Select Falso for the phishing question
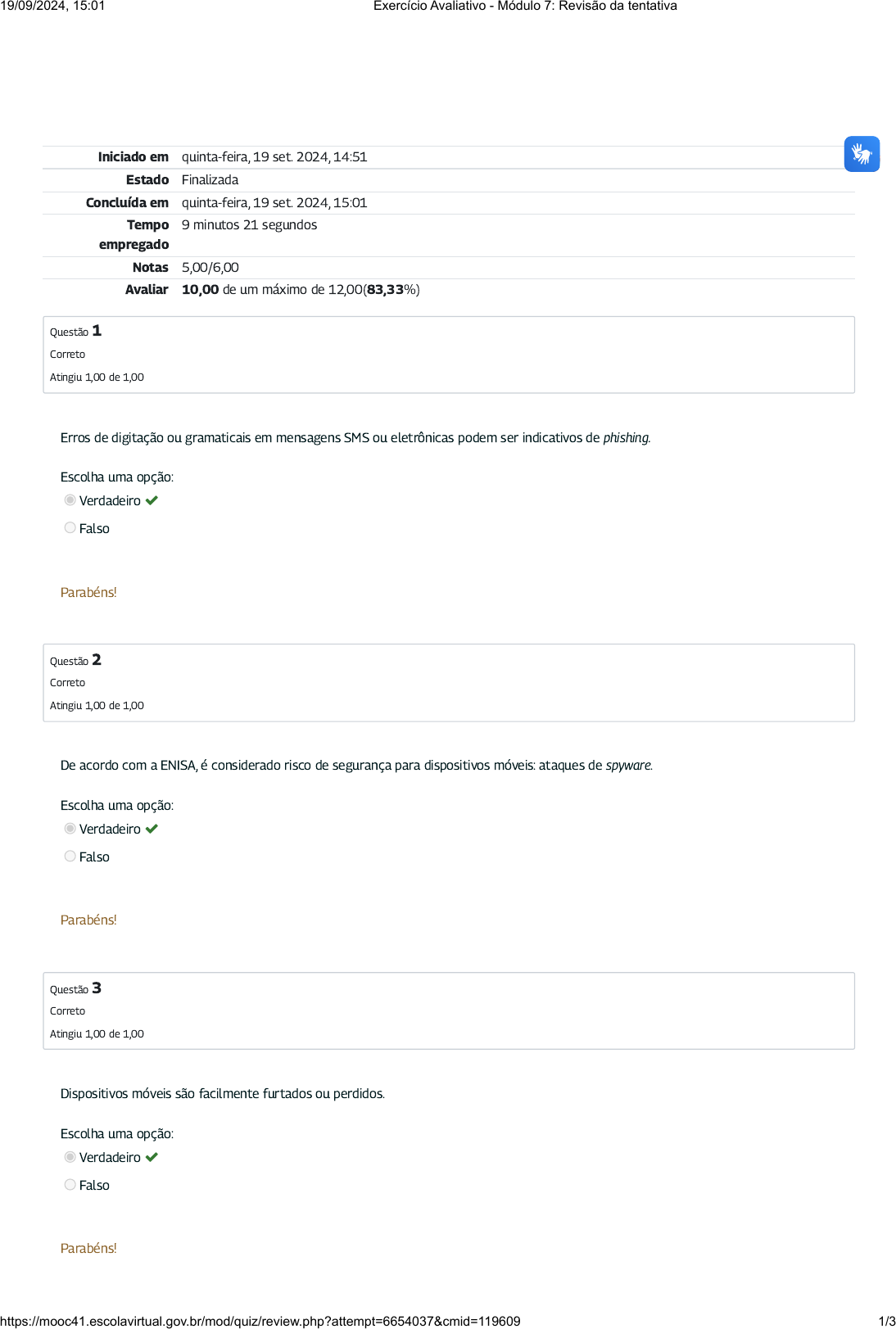 (x=70, y=528)
